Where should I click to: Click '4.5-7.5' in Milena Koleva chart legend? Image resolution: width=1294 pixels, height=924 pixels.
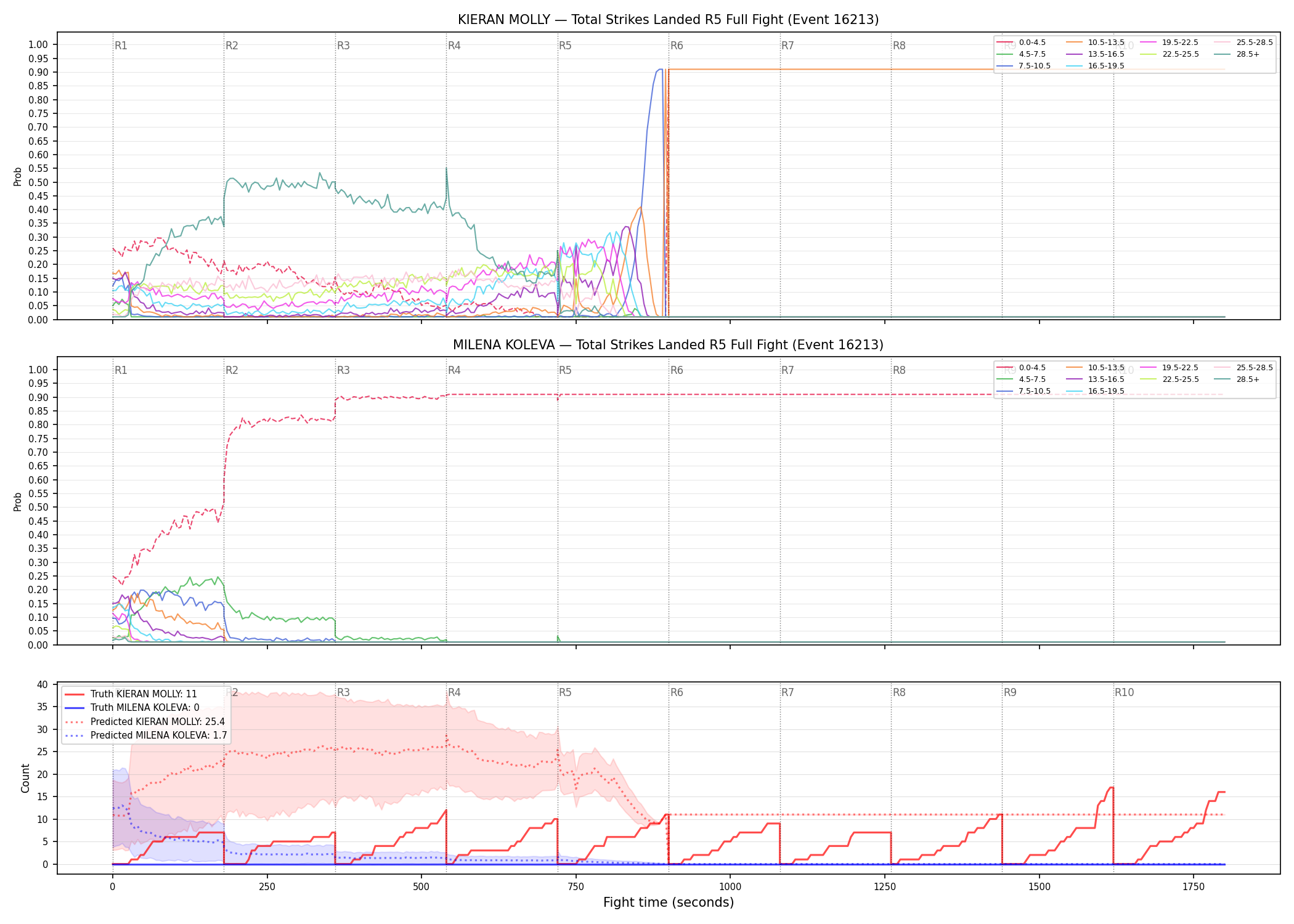1032,379
